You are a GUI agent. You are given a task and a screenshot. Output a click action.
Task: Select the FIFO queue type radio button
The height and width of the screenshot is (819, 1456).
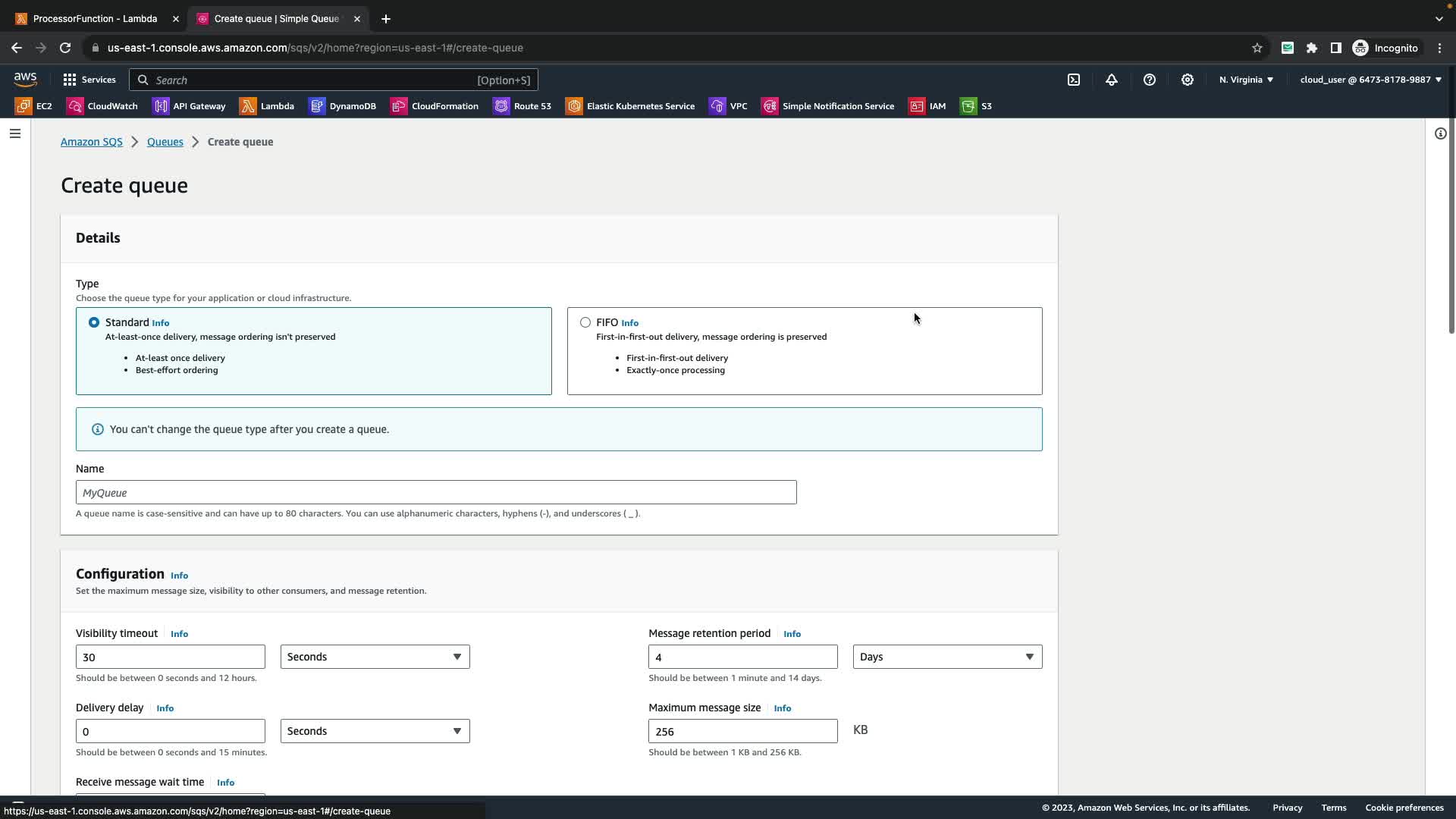pyautogui.click(x=585, y=322)
